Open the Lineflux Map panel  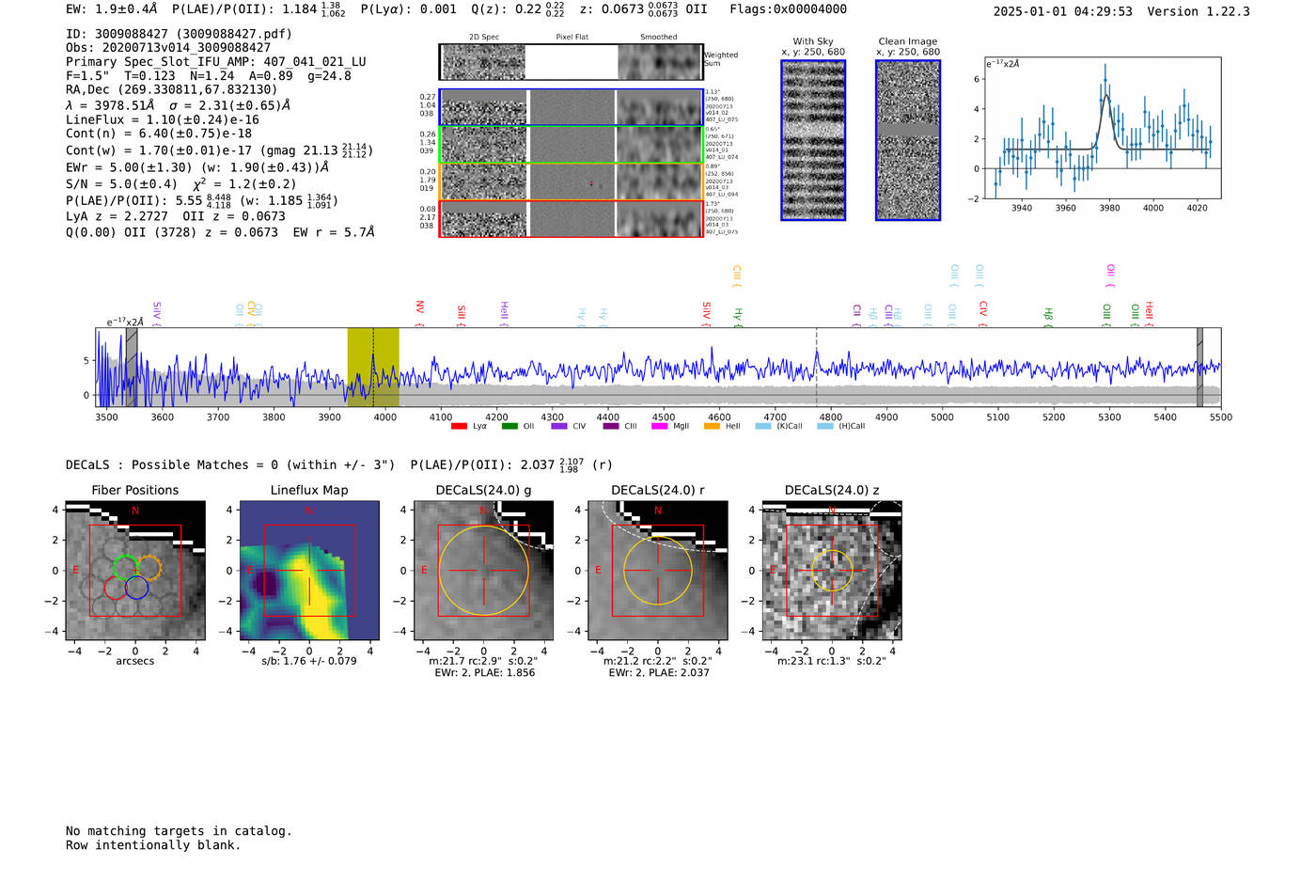pos(309,571)
